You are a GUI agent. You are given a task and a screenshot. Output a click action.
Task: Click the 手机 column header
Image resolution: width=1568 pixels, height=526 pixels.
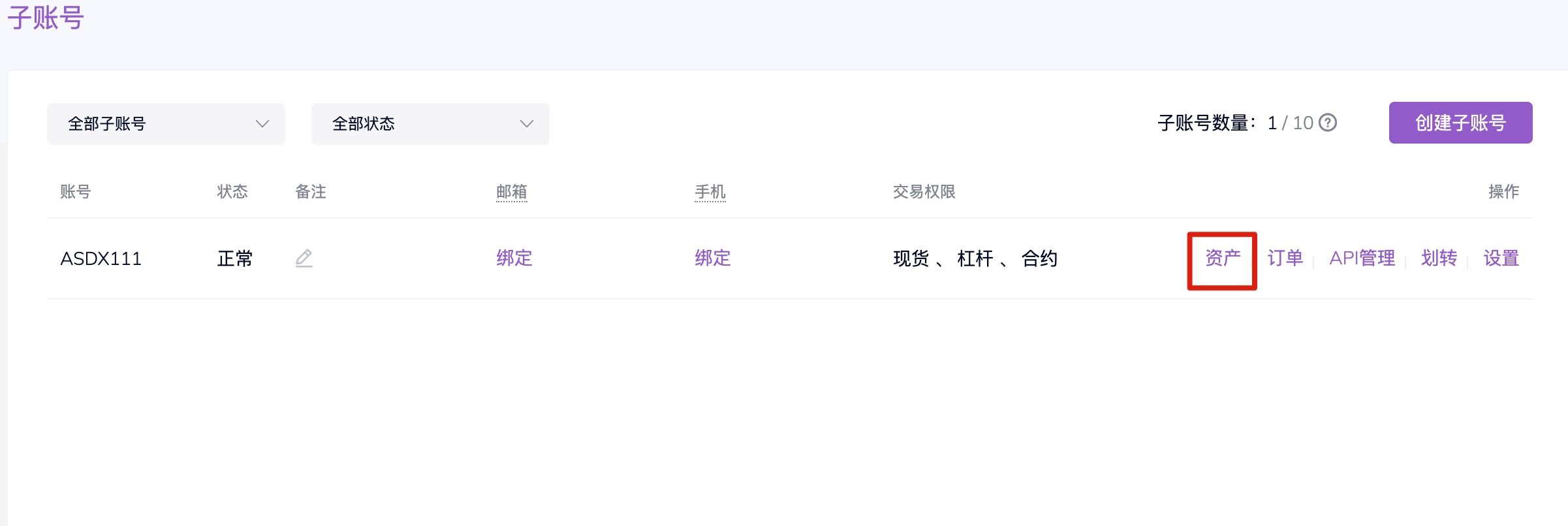710,192
